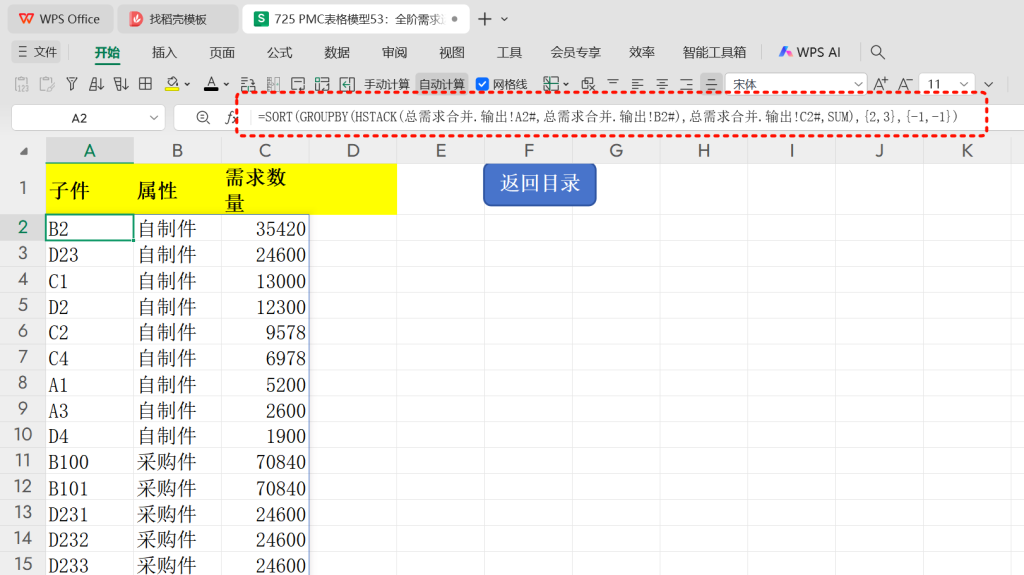Open the new tab options chevron
This screenshot has width=1024, height=575.
(504, 19)
